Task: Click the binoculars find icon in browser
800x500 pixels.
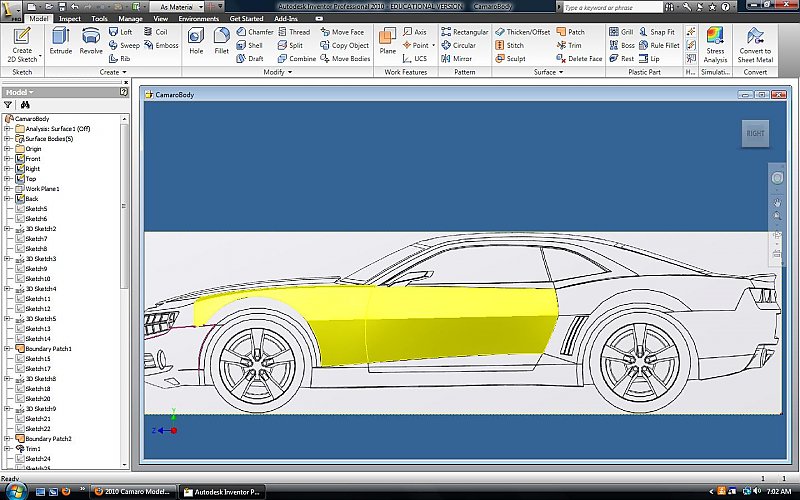Action: click(25, 105)
